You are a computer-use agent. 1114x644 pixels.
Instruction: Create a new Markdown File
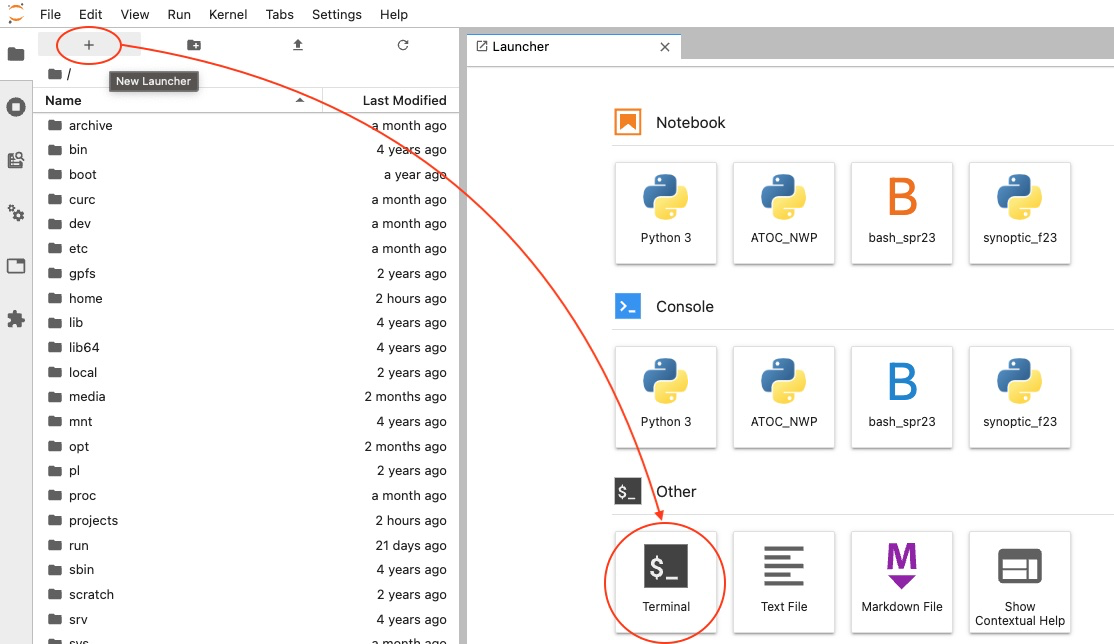[902, 581]
